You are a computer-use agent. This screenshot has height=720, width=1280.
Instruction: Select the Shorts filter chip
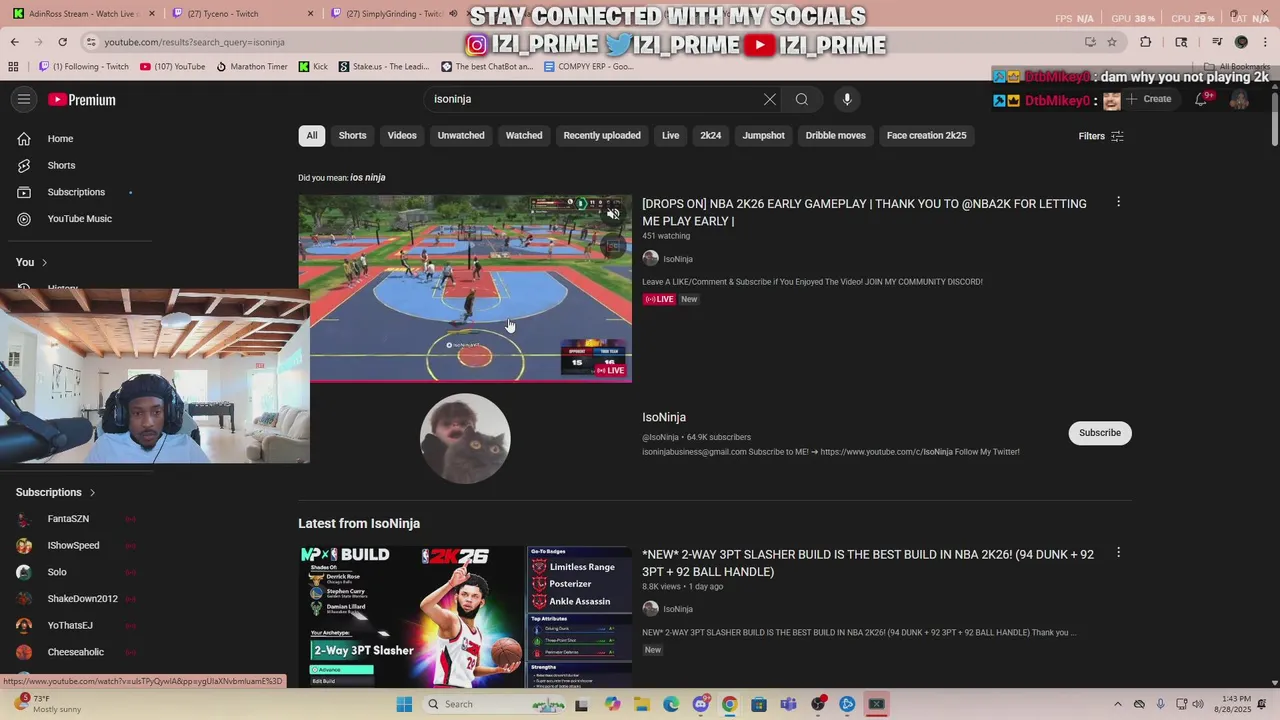[x=352, y=135]
